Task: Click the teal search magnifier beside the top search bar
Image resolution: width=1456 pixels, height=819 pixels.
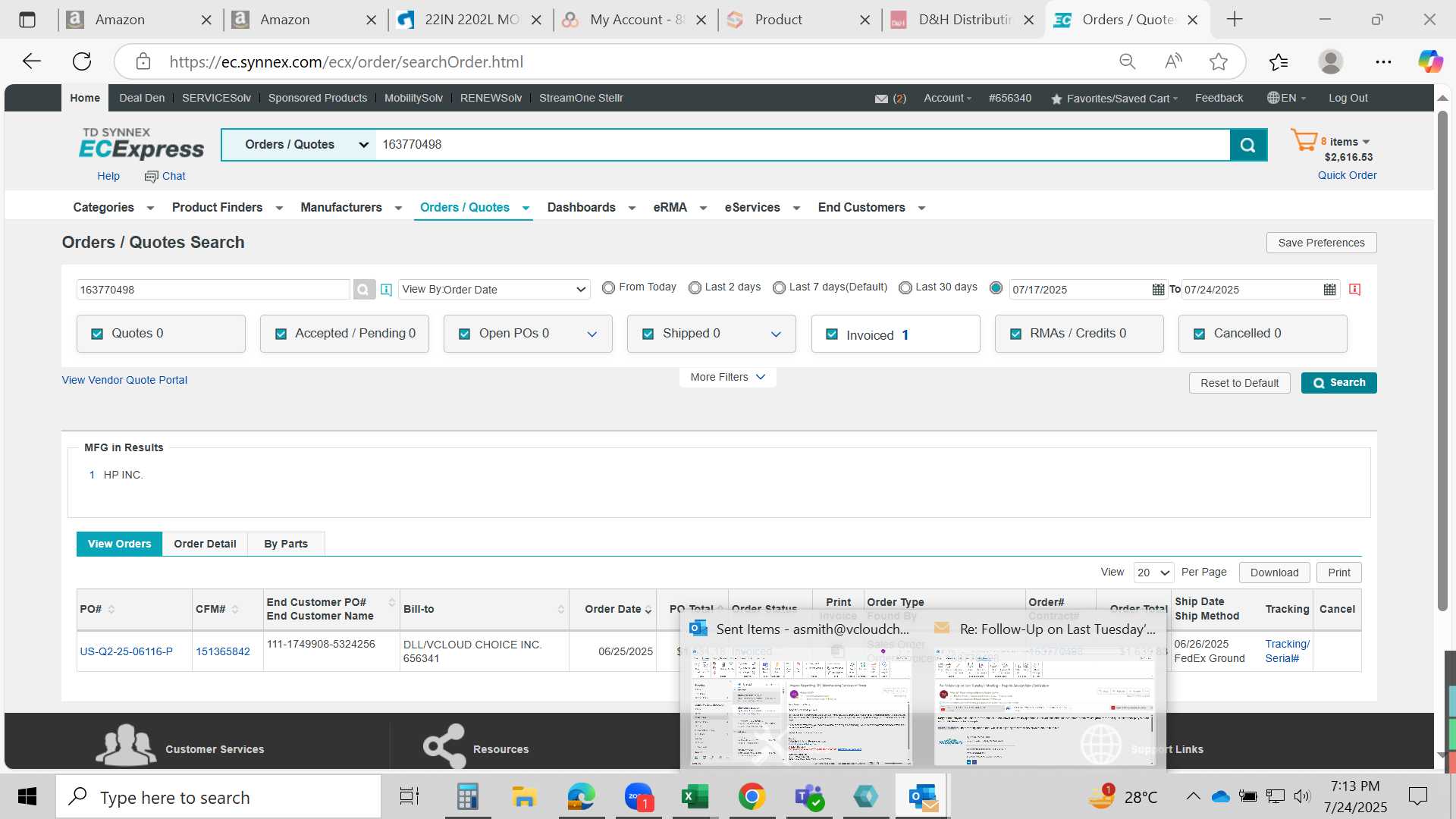Action: tap(1247, 145)
